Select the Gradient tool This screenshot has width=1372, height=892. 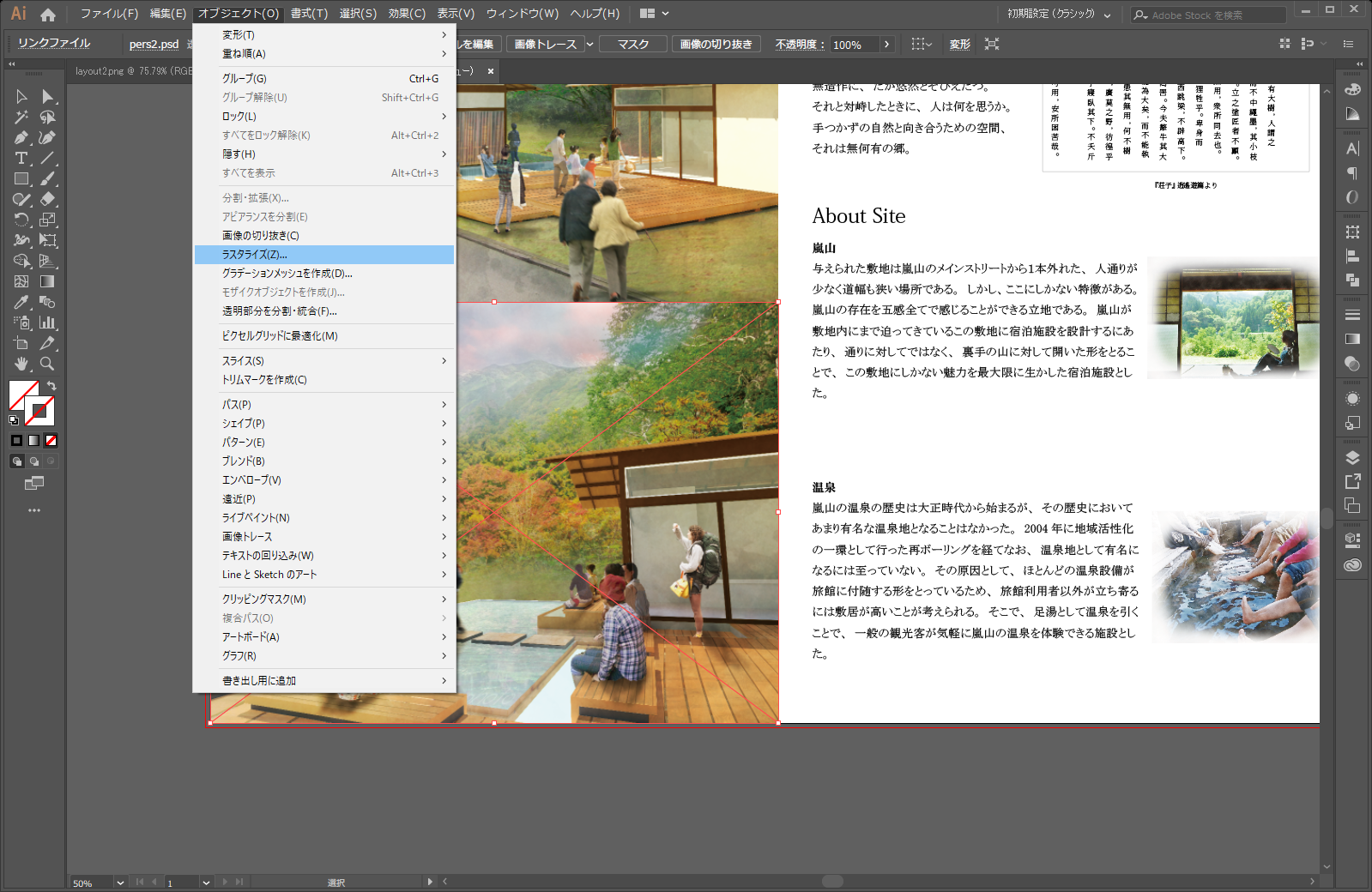coord(48,281)
